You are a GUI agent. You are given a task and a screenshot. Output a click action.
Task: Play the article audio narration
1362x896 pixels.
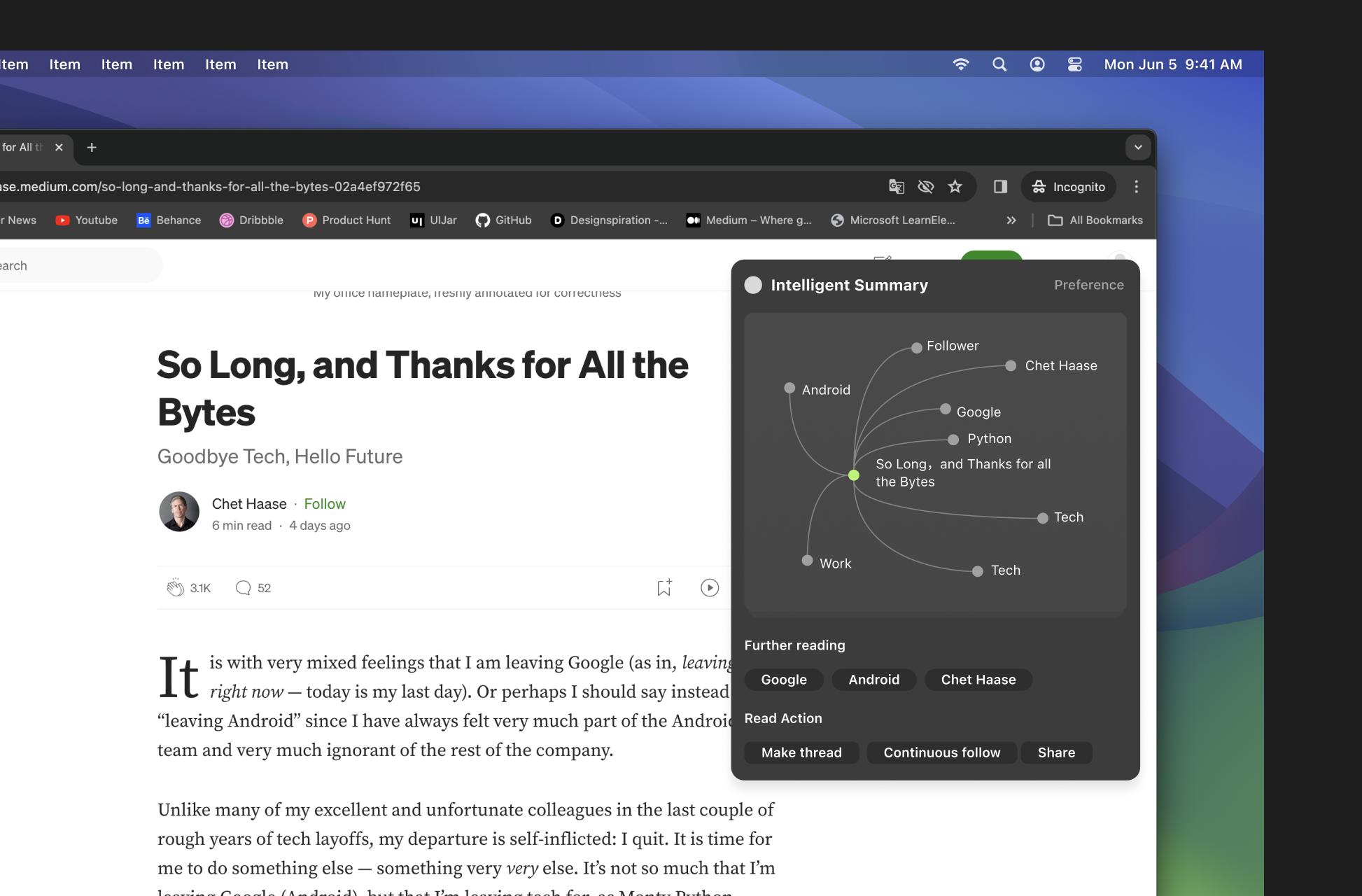pos(709,588)
